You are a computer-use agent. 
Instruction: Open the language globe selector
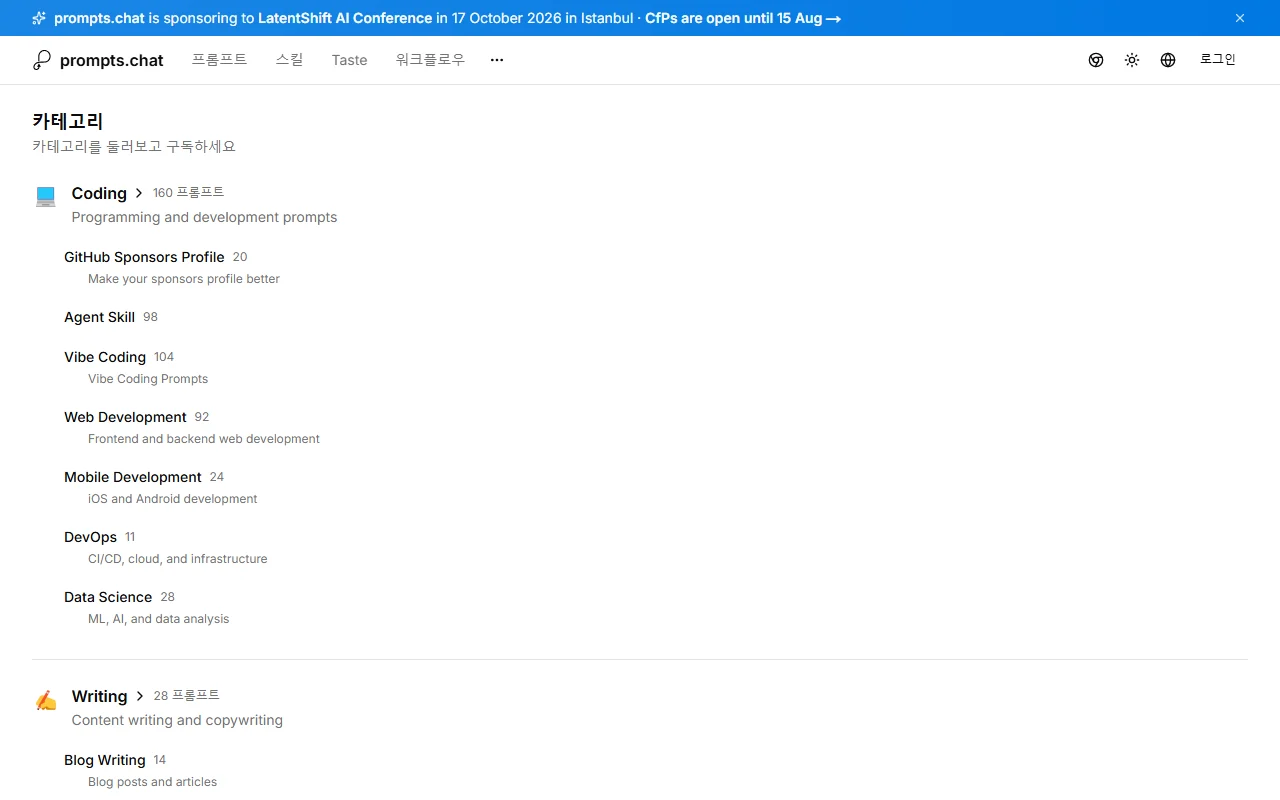pos(1168,60)
